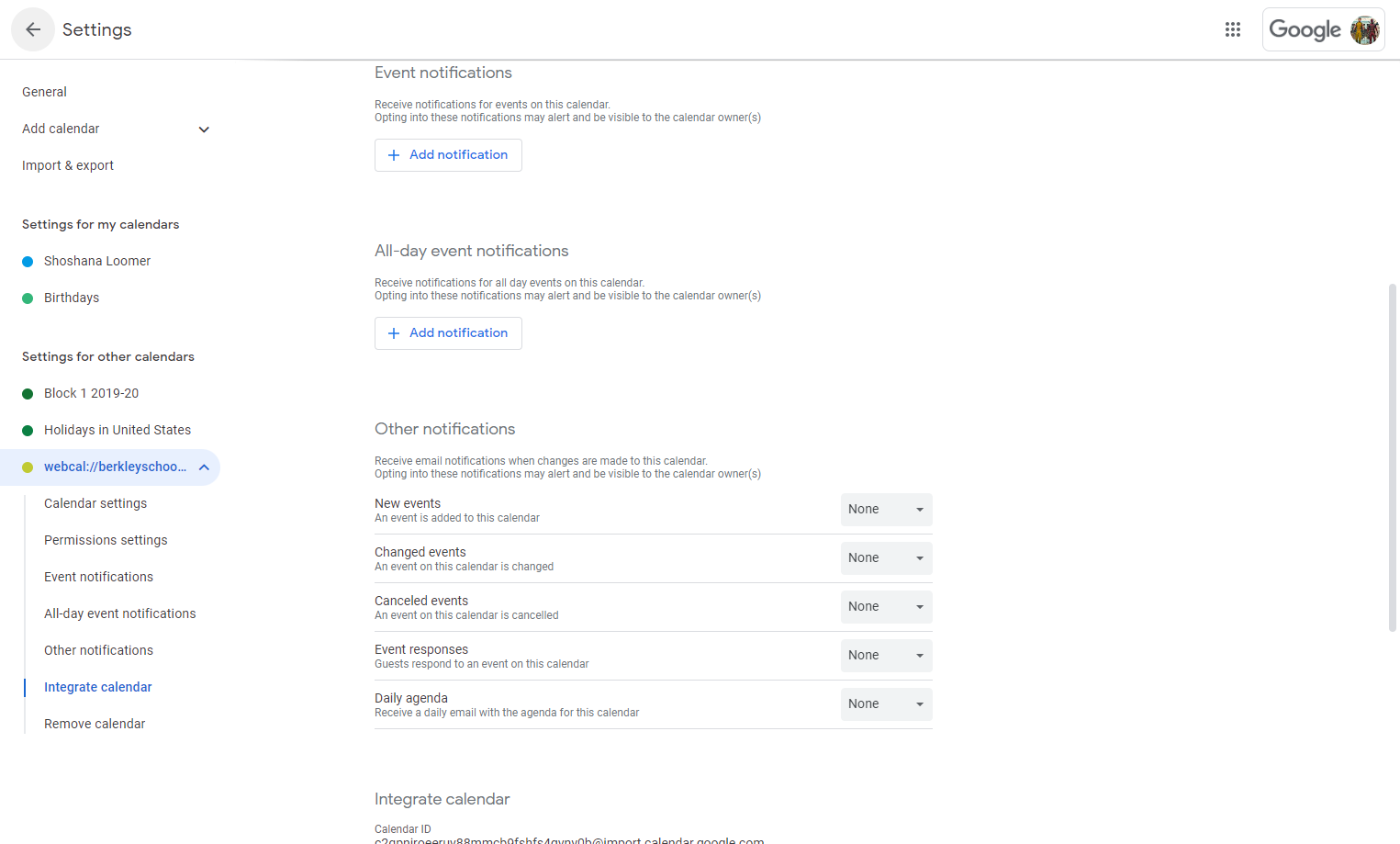The height and width of the screenshot is (844, 1400).
Task: Click Holidays in United States color dot
Action: (28, 431)
